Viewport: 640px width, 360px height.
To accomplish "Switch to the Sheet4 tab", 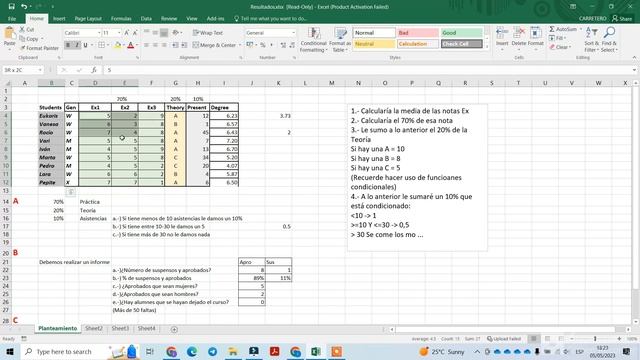I will 146,328.
